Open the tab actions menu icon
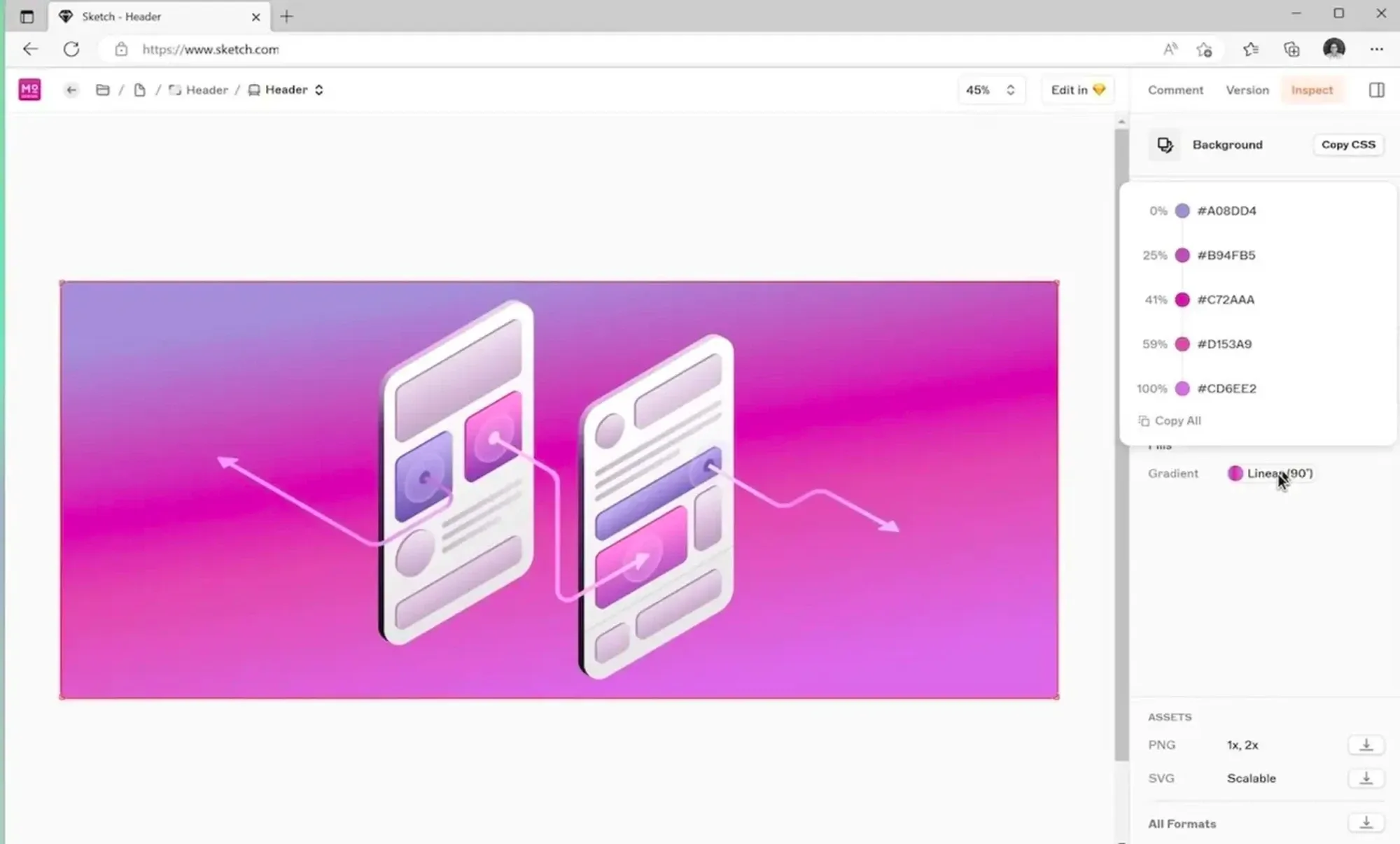The width and height of the screenshot is (1400, 844). (x=27, y=16)
